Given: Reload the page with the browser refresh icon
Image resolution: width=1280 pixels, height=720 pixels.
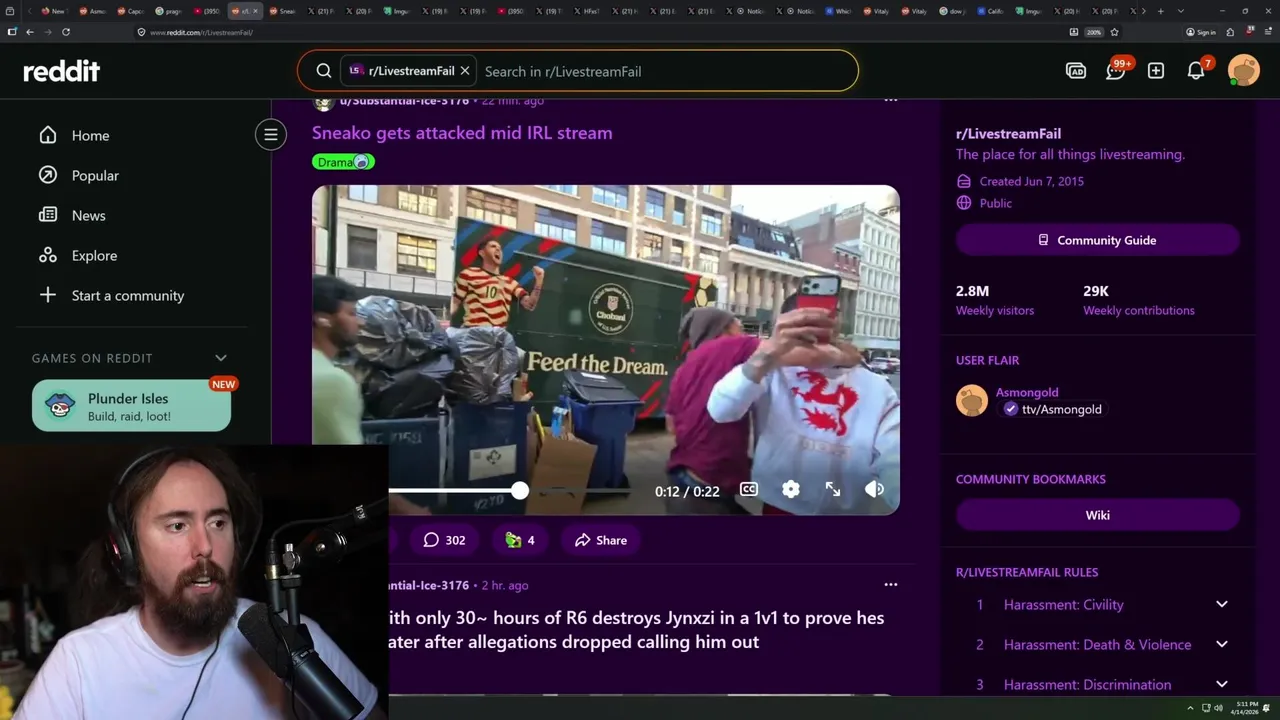Looking at the screenshot, I should point(66,32).
